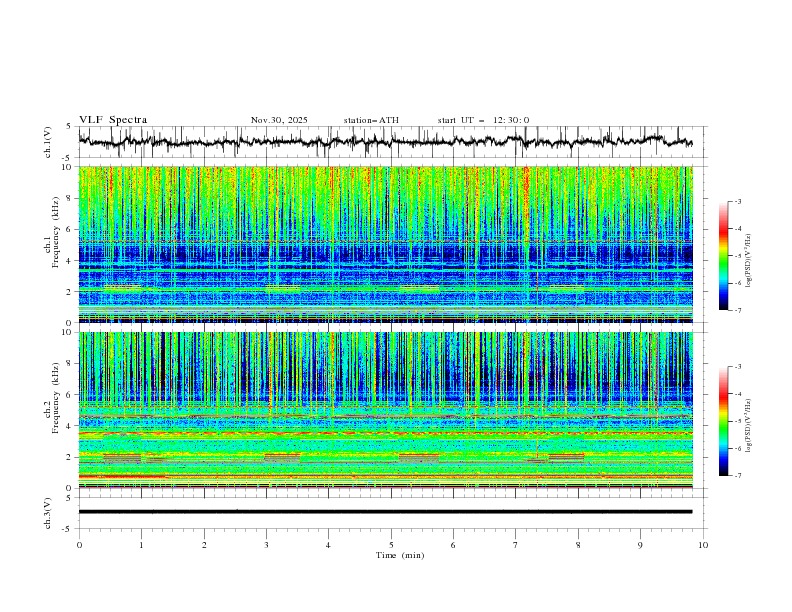Click the ch.1(V) axis label

48,142
